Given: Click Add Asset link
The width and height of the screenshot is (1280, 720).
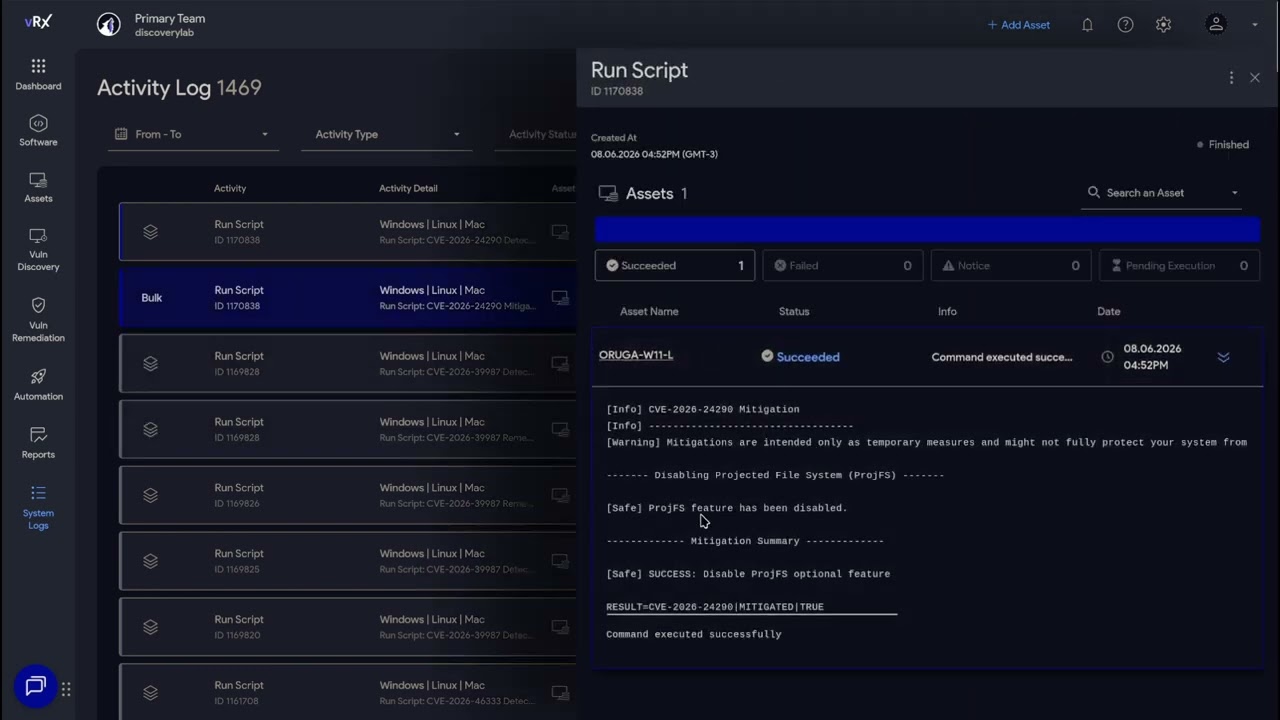Looking at the screenshot, I should coord(1019,25).
